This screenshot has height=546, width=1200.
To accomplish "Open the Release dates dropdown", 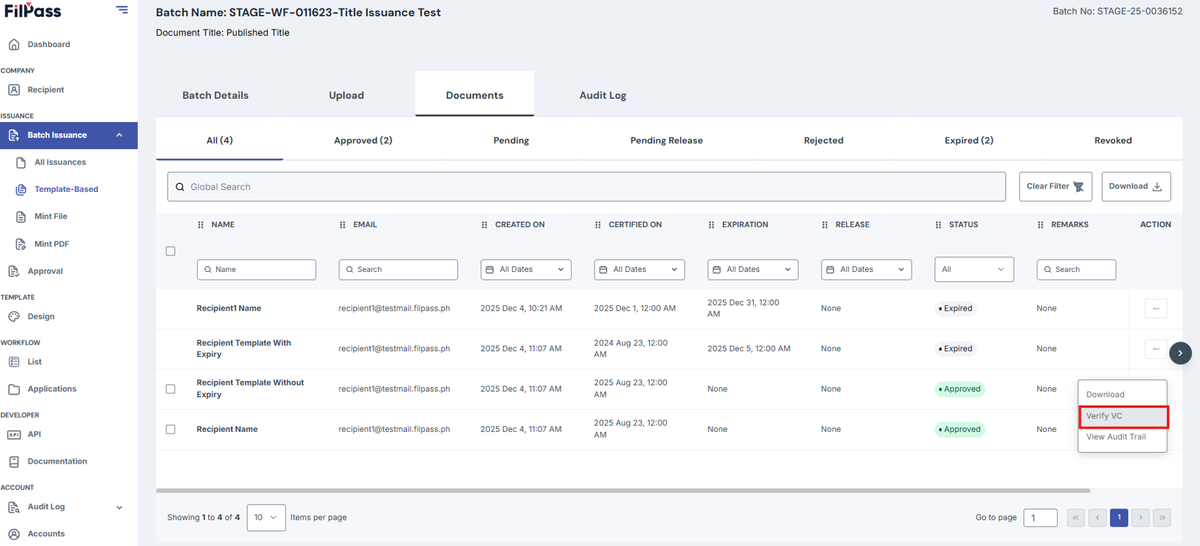I will pyautogui.click(x=867, y=269).
